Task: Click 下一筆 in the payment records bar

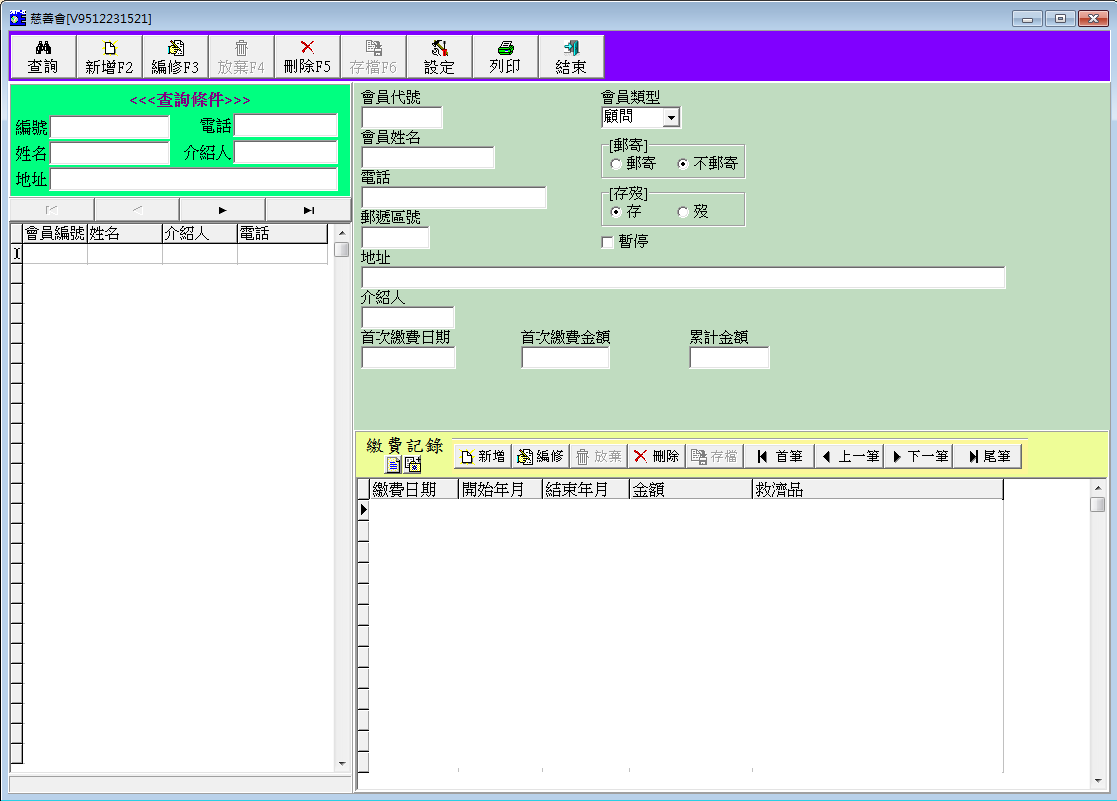Action: tap(919, 456)
